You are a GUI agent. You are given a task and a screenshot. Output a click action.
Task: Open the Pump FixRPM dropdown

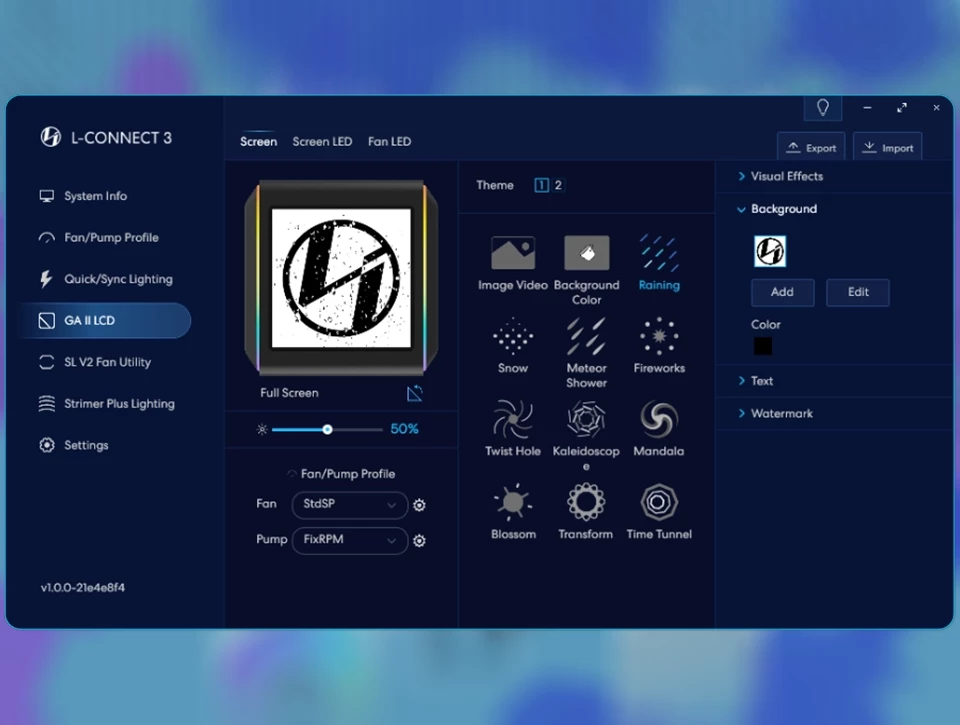350,541
